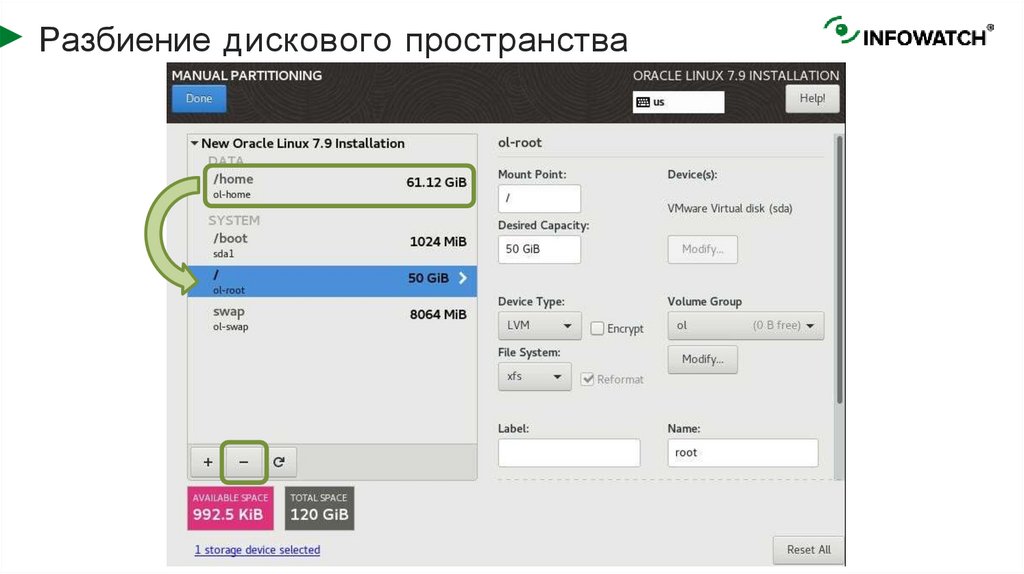Open the Volume Group ol dropdown
The image size is (1024, 574).
(745, 325)
